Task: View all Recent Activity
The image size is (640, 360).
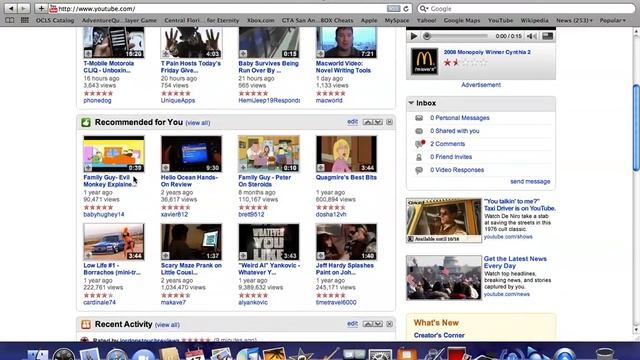Action: click(x=167, y=325)
